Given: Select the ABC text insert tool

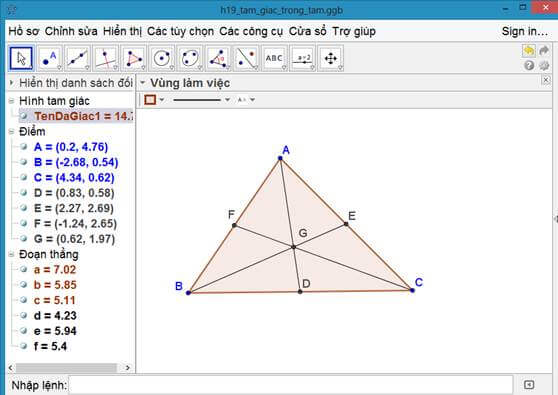Looking at the screenshot, I should [x=274, y=58].
